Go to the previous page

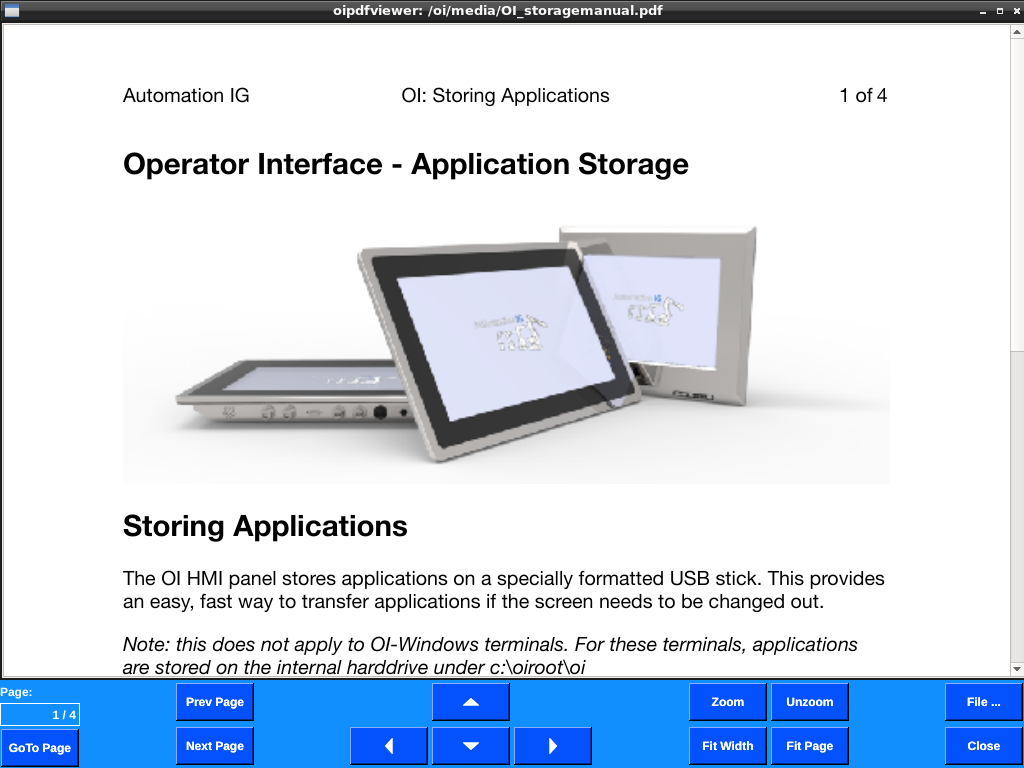(214, 702)
